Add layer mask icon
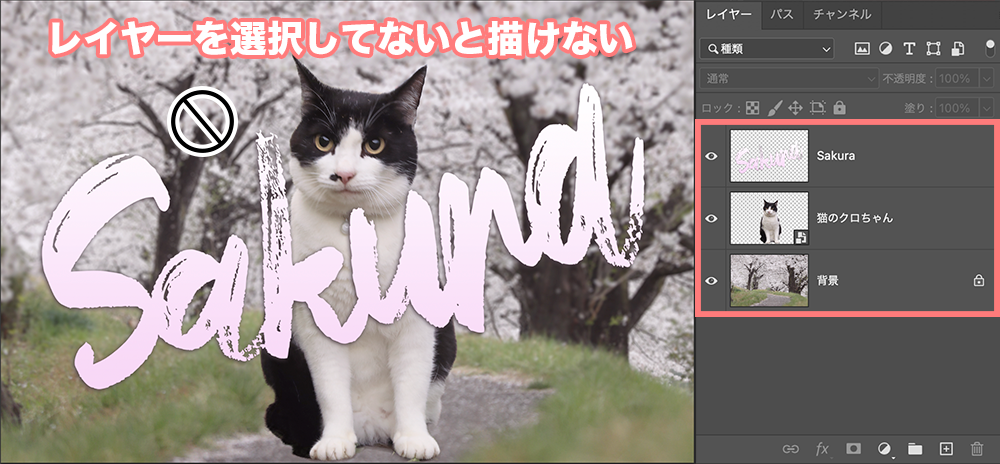This screenshot has height=464, width=1000. click(853, 449)
